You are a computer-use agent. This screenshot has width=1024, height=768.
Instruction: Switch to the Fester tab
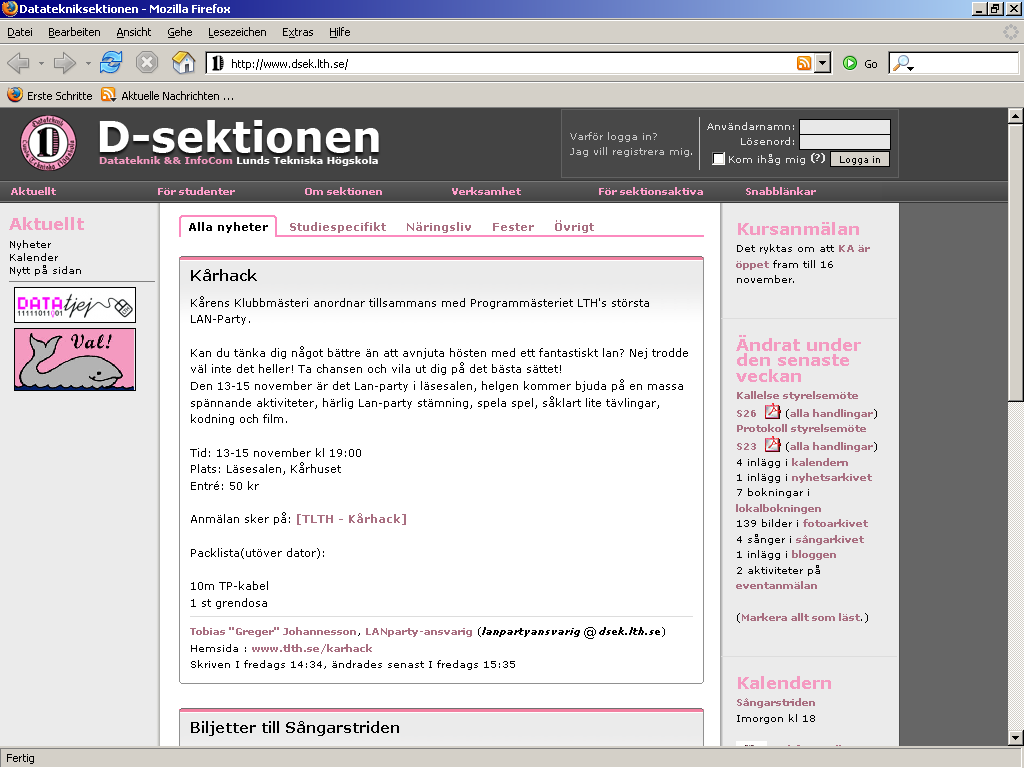tap(513, 227)
